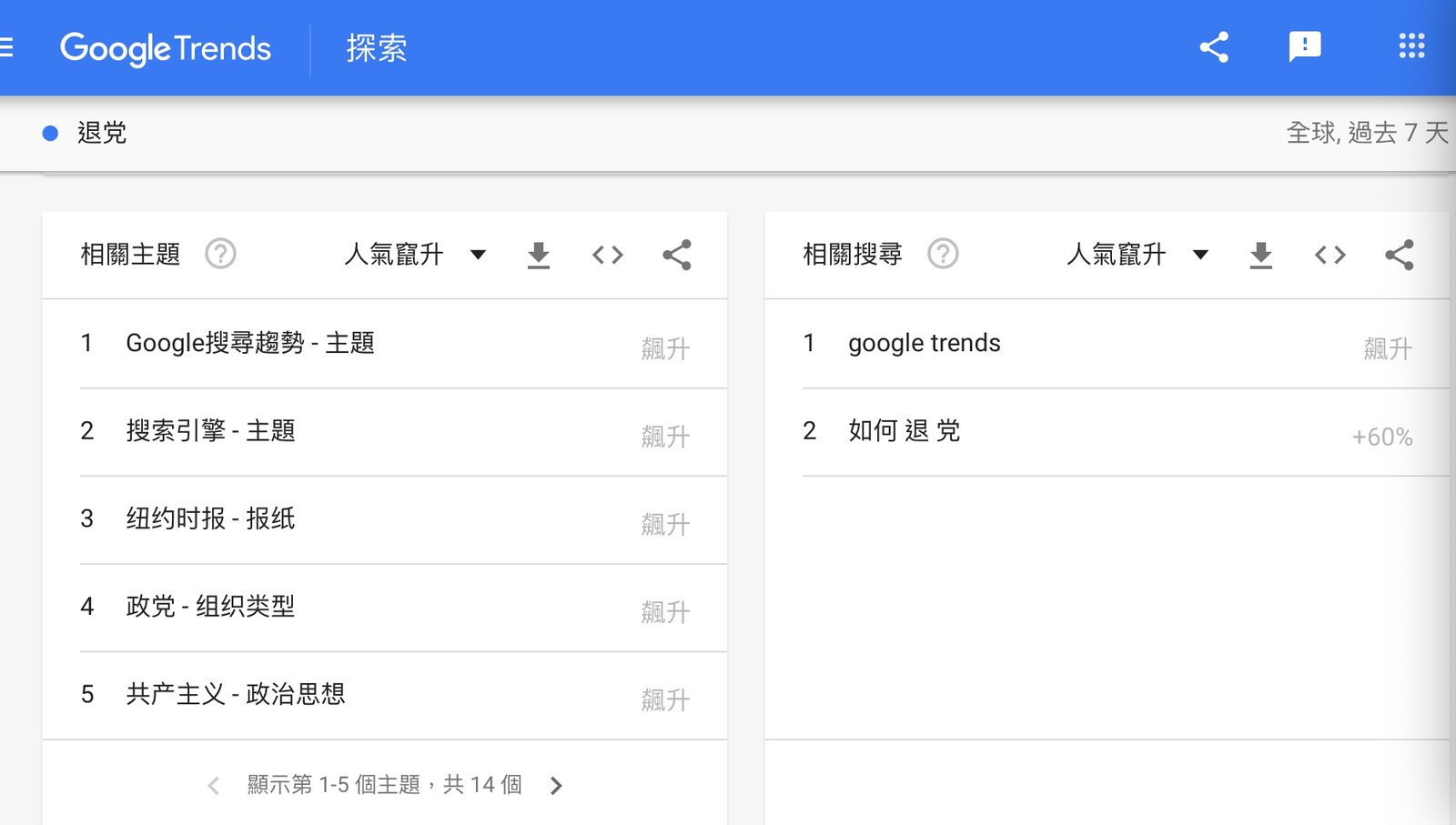Expand 人氣竄升 dropdown in 相關主題
Image resolution: width=1456 pixels, height=825 pixels.
[x=414, y=255]
